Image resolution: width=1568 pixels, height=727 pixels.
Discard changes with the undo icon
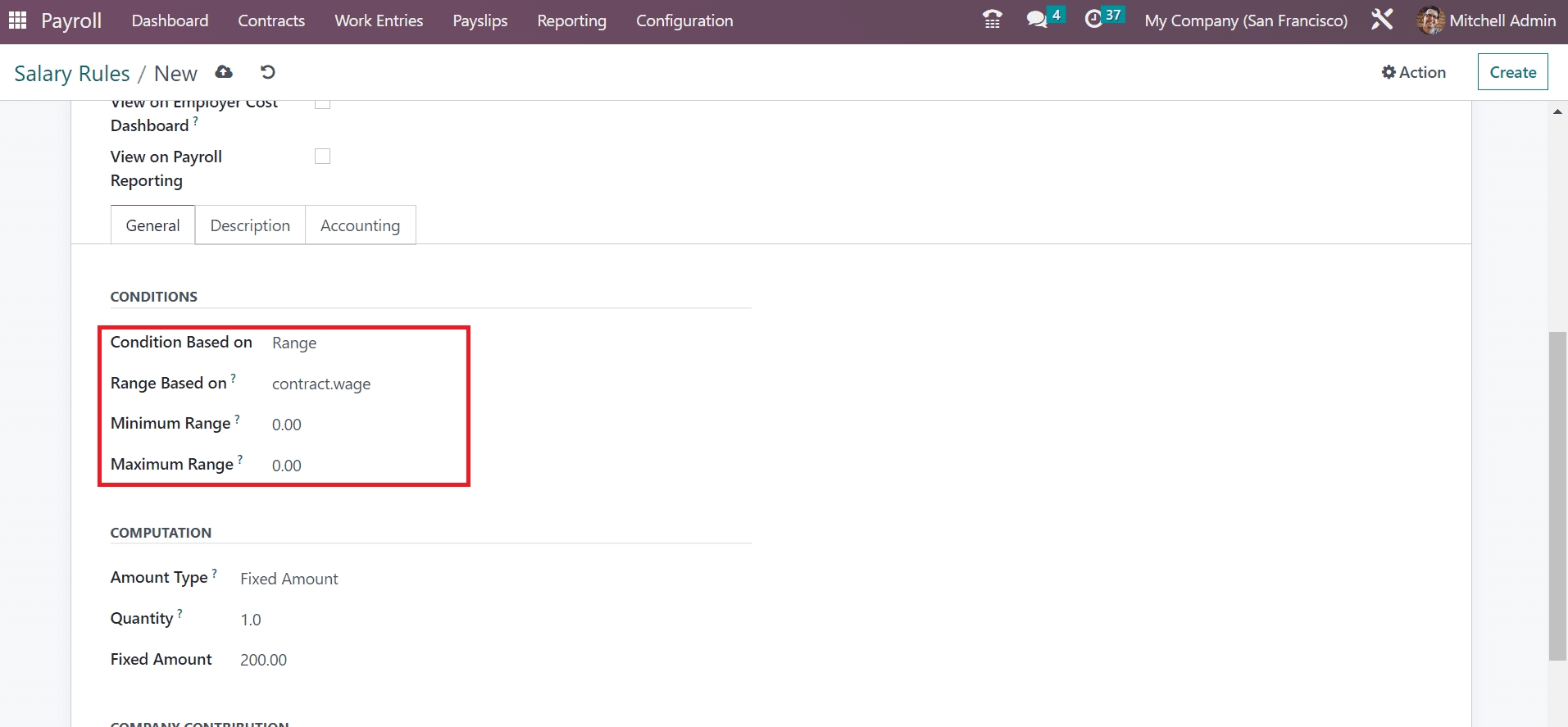[x=267, y=72]
